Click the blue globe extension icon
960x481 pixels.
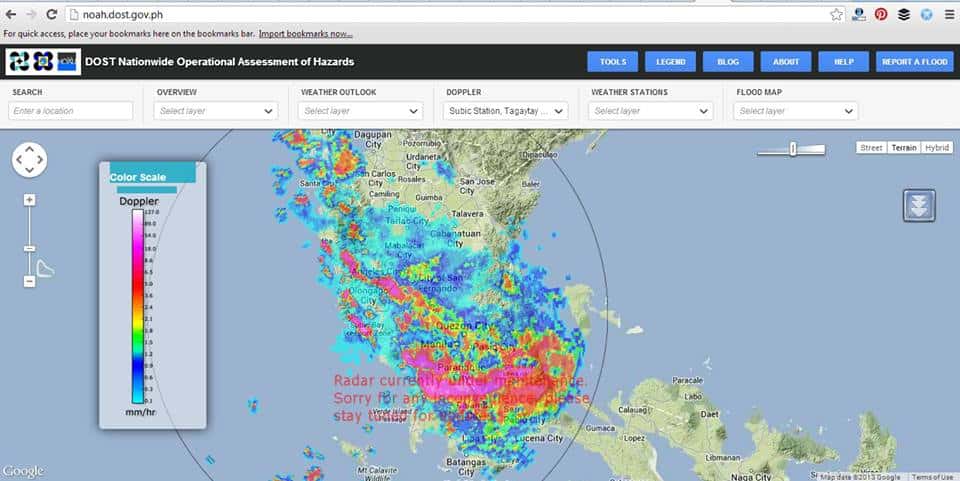pyautogui.click(x=926, y=14)
